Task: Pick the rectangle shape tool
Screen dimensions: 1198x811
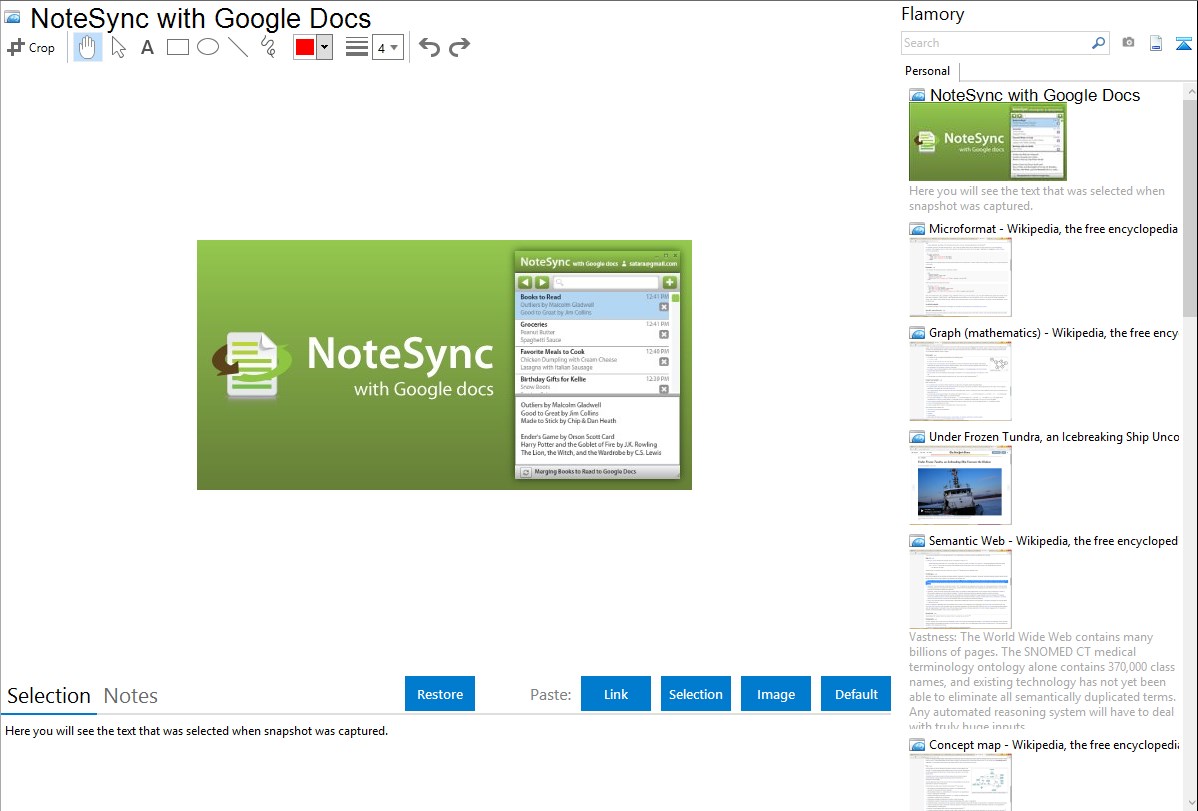Action: [x=177, y=47]
